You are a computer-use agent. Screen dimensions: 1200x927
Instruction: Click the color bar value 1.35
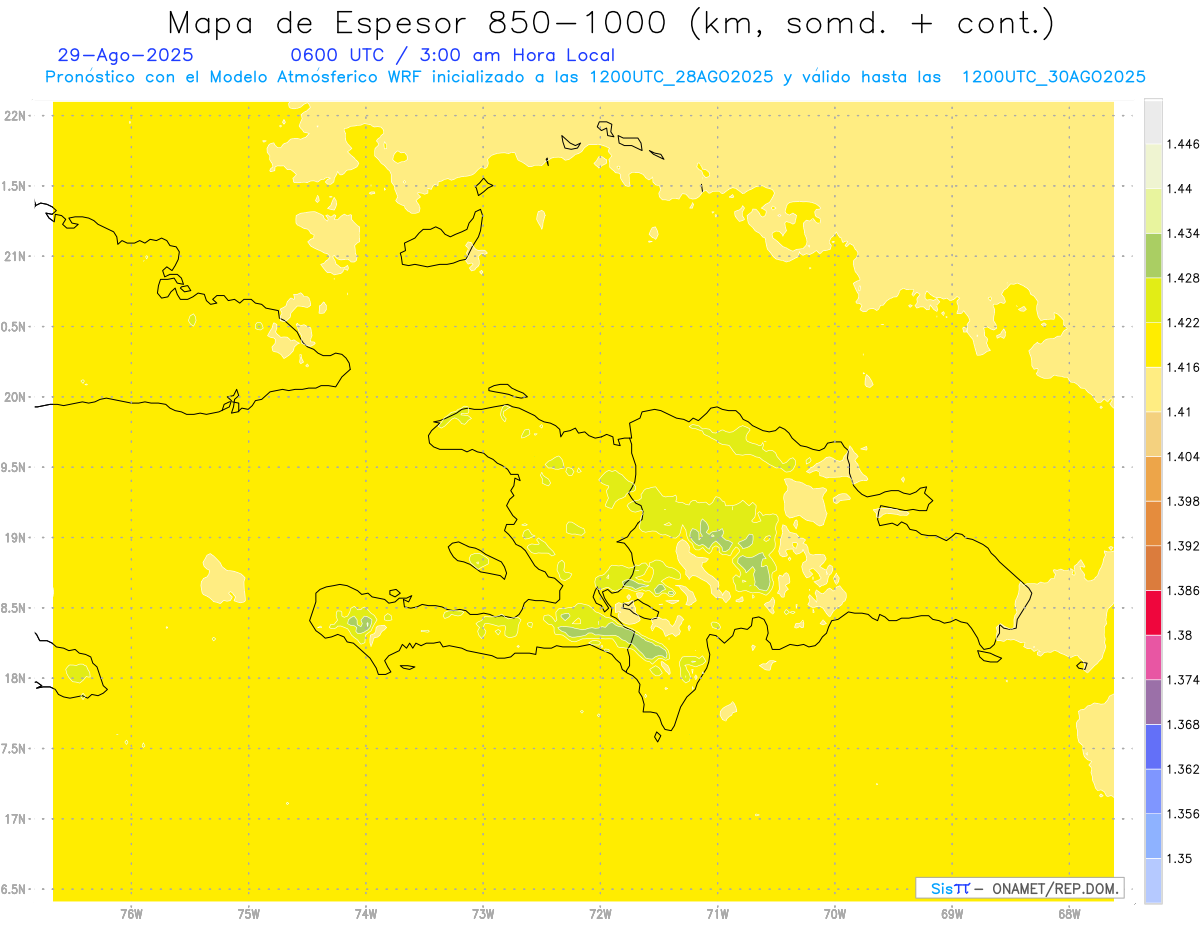(1179, 858)
